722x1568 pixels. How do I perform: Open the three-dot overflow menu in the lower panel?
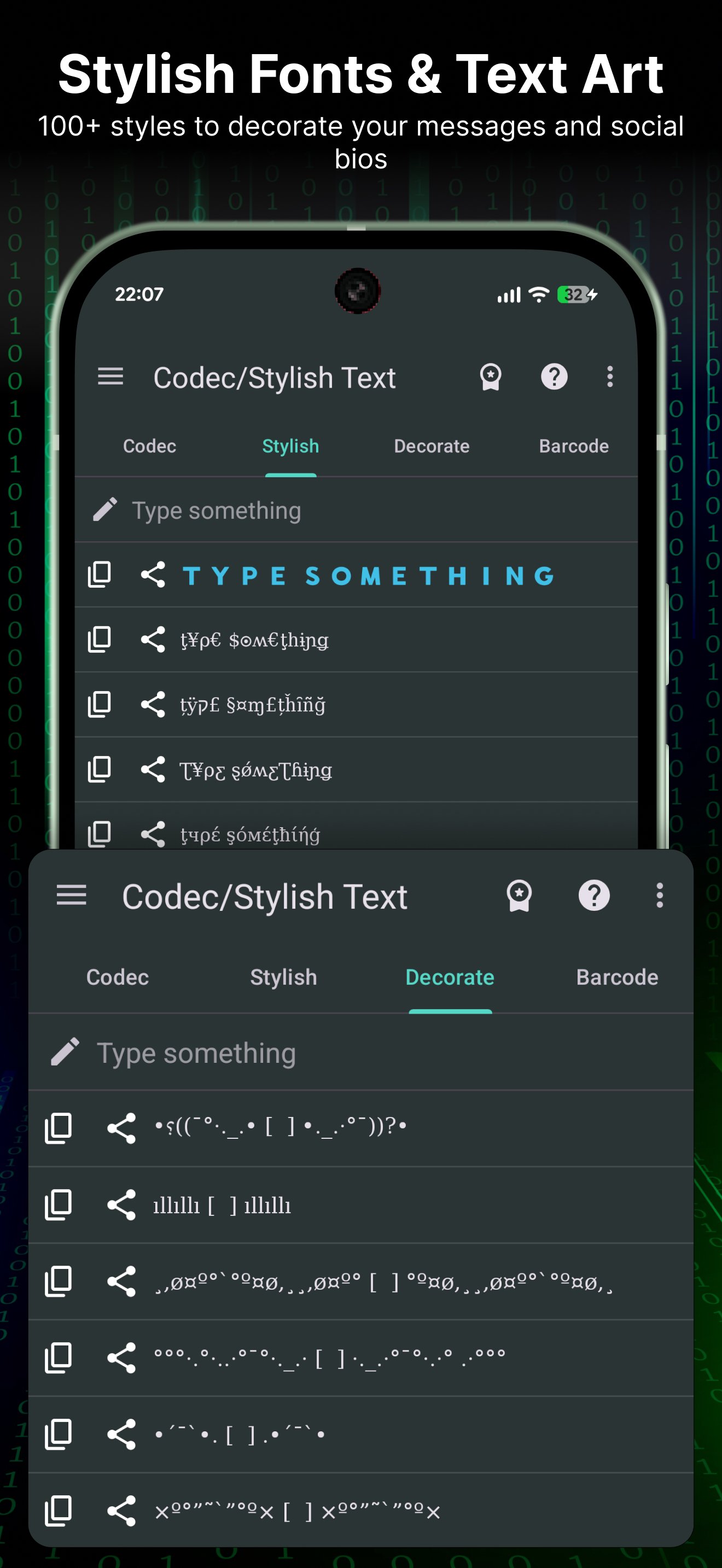click(x=659, y=896)
